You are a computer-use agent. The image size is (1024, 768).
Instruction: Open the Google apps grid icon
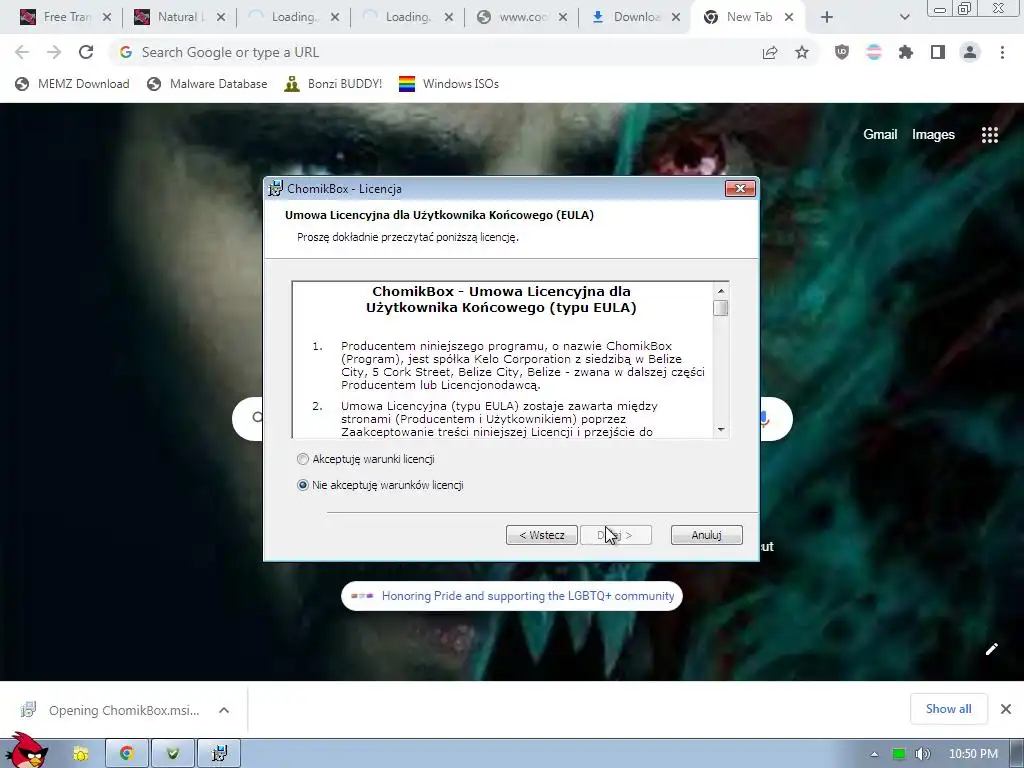(990, 135)
